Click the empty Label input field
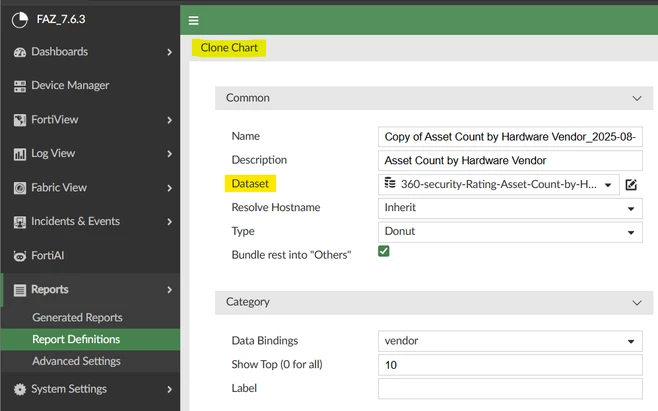658x411 pixels. point(510,388)
